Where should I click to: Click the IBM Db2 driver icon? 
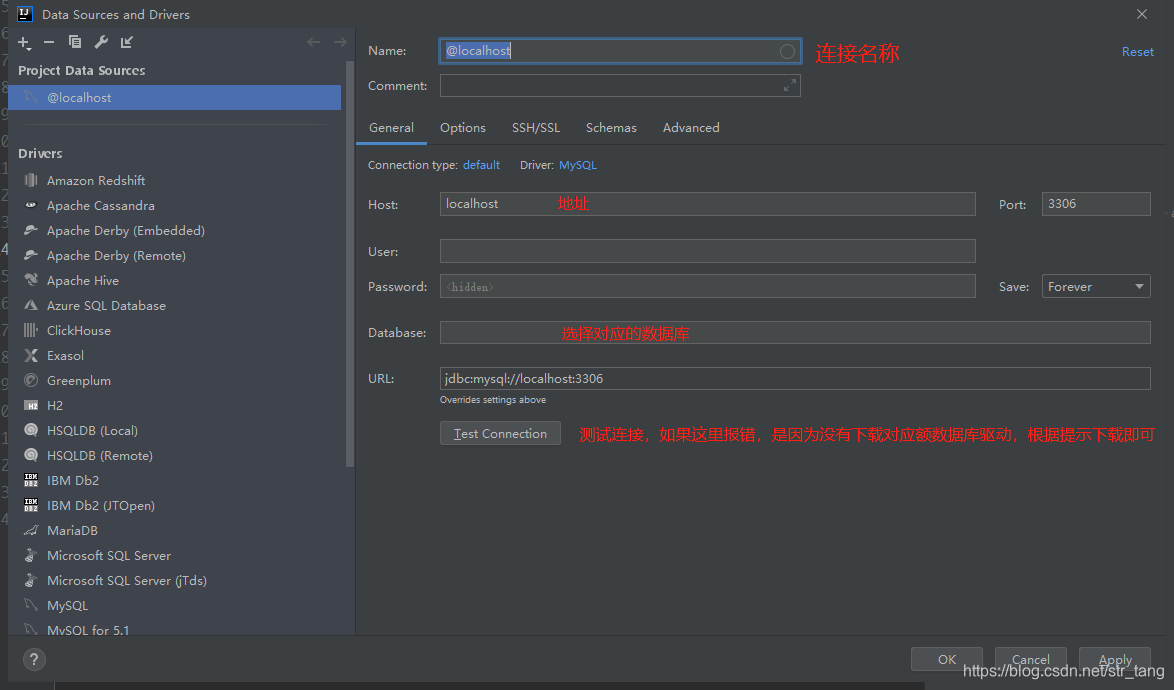click(31, 480)
